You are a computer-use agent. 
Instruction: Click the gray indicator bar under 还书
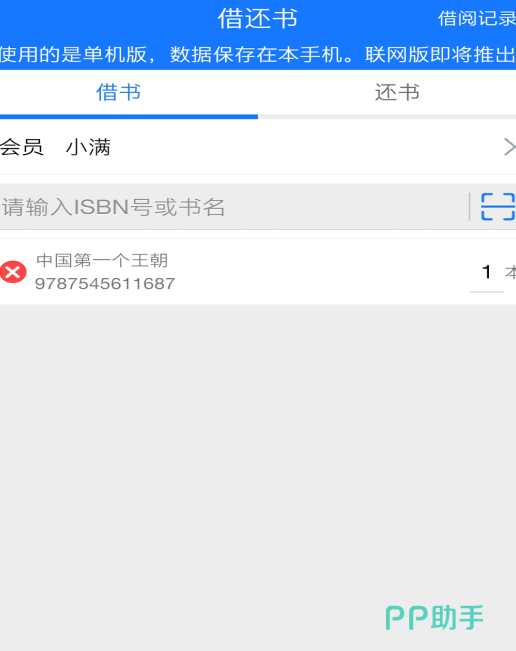[x=387, y=117]
